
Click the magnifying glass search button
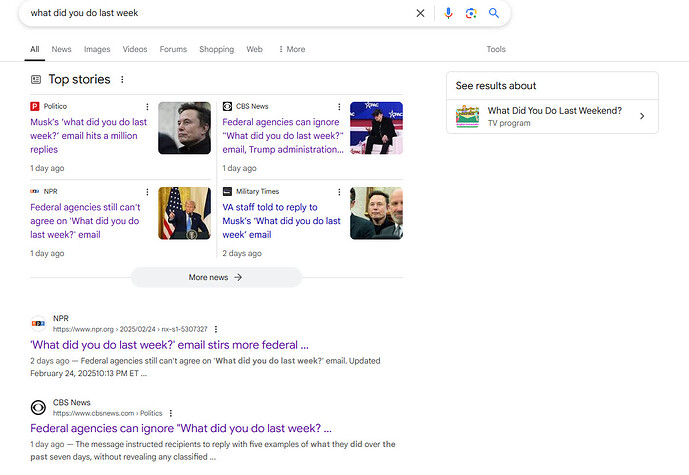[494, 13]
